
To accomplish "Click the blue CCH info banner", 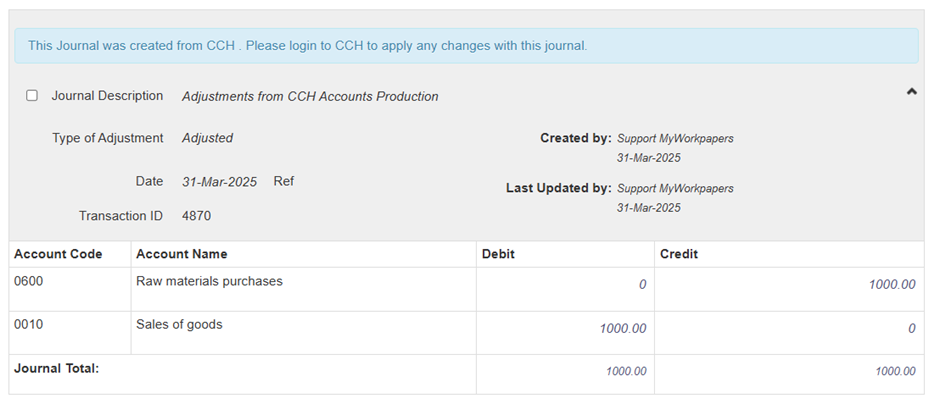I will tap(466, 46).
